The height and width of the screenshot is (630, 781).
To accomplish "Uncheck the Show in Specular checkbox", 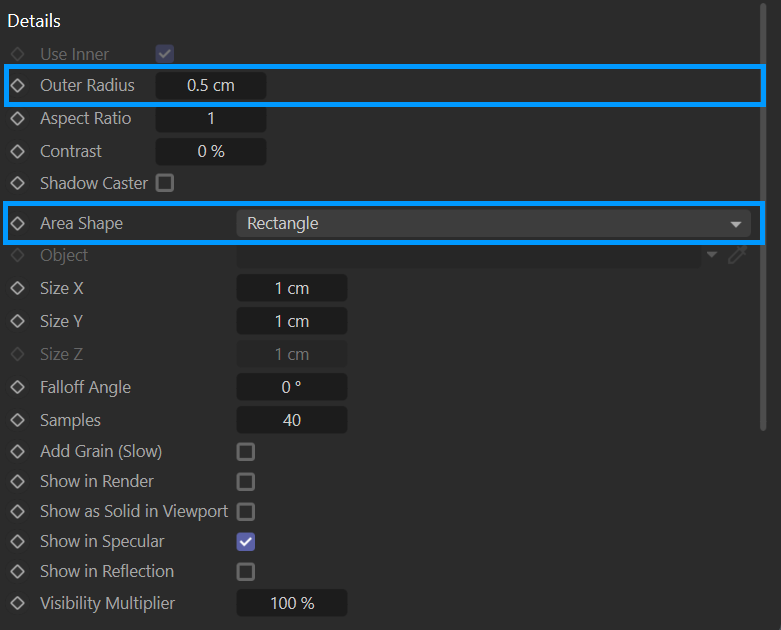I will click(246, 541).
